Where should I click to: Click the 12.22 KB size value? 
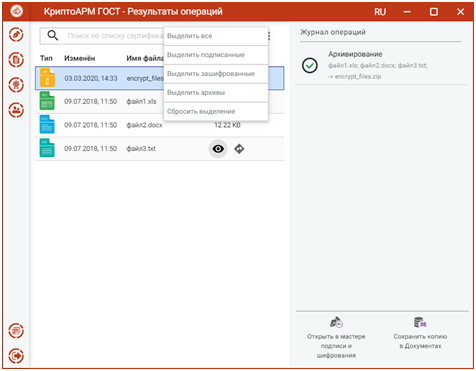227,125
